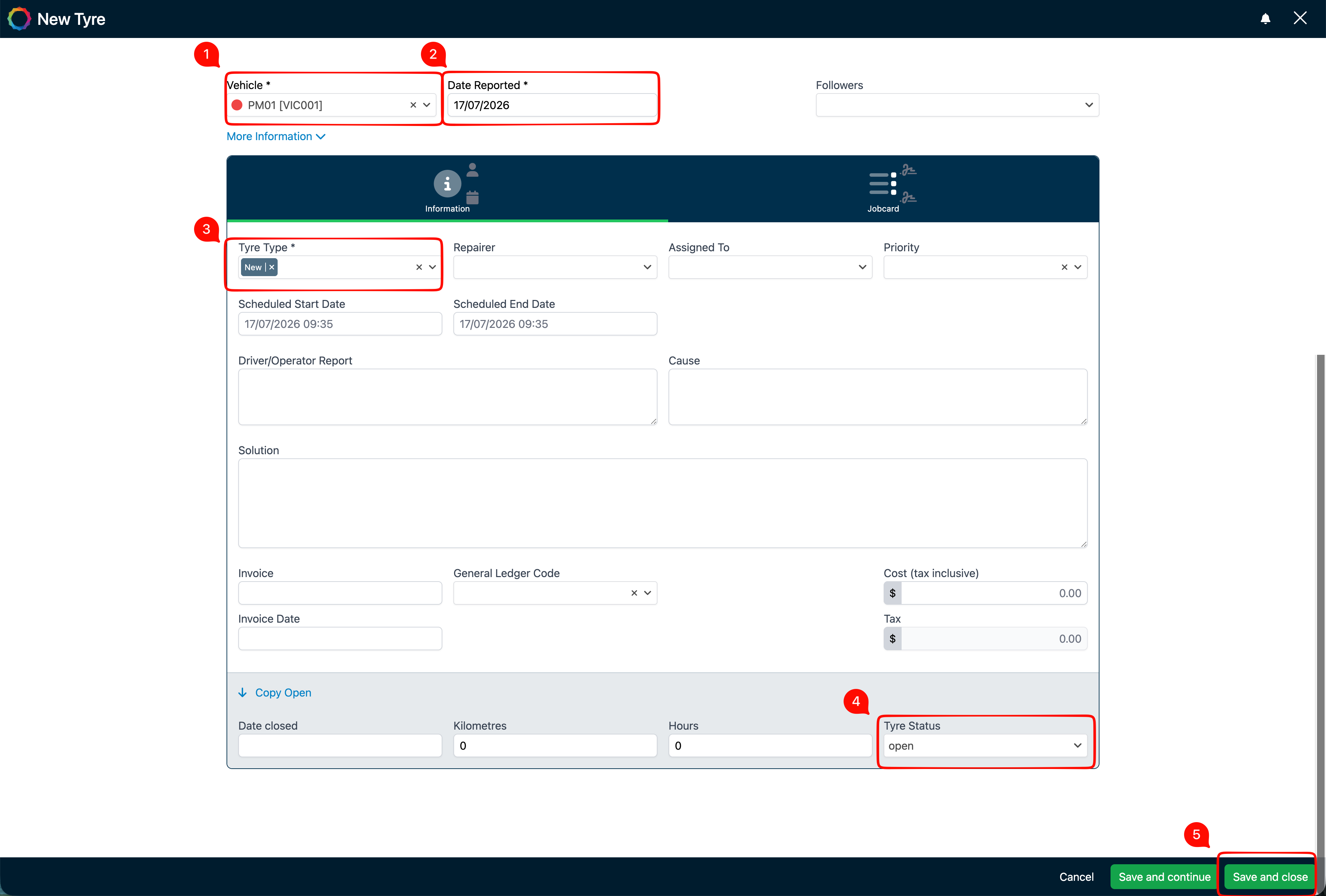The image size is (1326, 896).
Task: Switch to the Information tab
Action: point(447,189)
